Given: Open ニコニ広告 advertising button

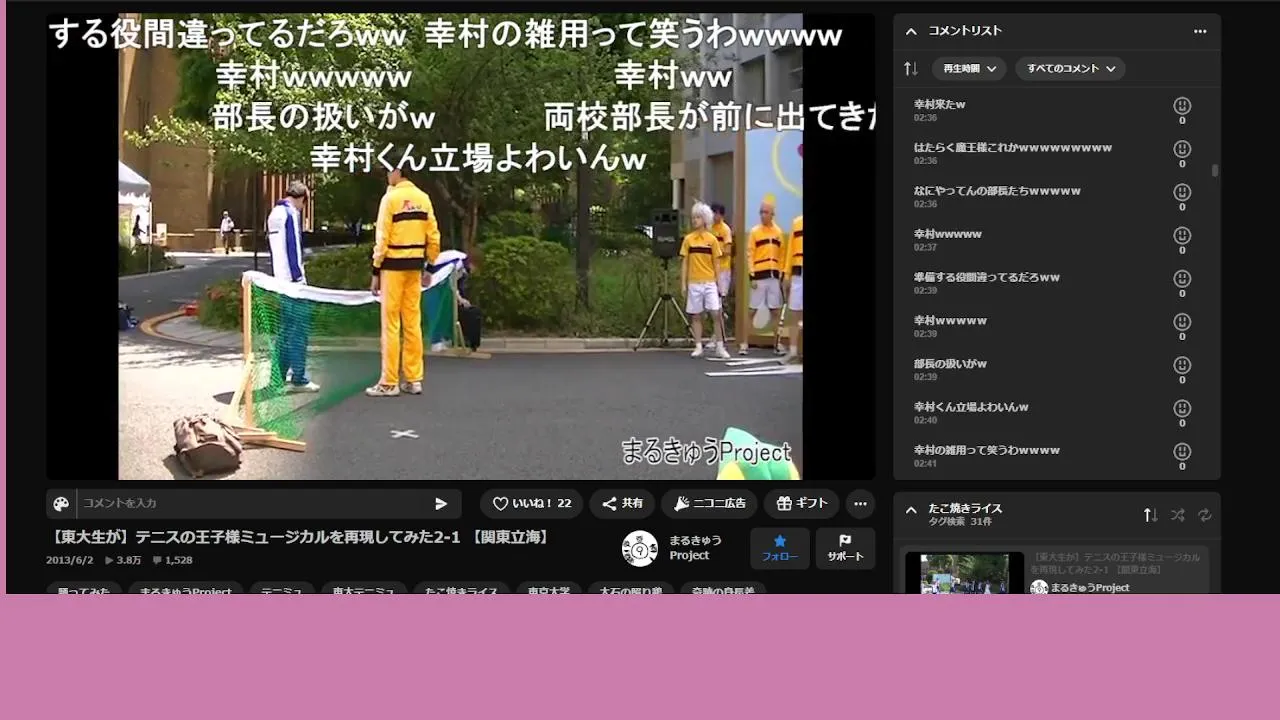Looking at the screenshot, I should (710, 504).
